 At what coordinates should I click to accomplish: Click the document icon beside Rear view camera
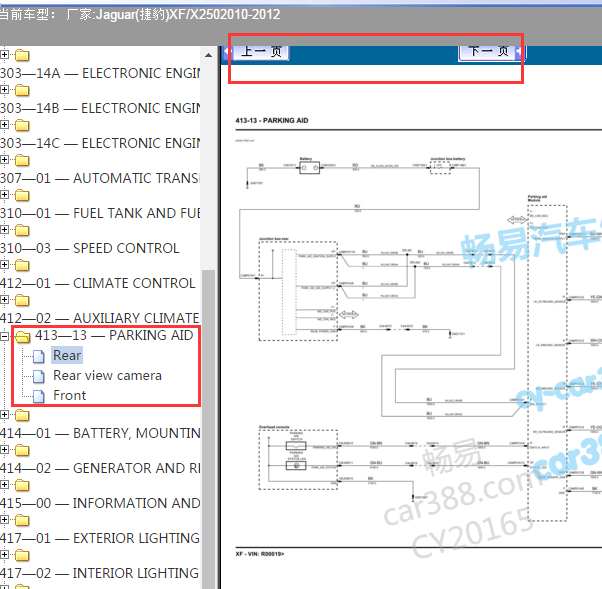pos(39,376)
